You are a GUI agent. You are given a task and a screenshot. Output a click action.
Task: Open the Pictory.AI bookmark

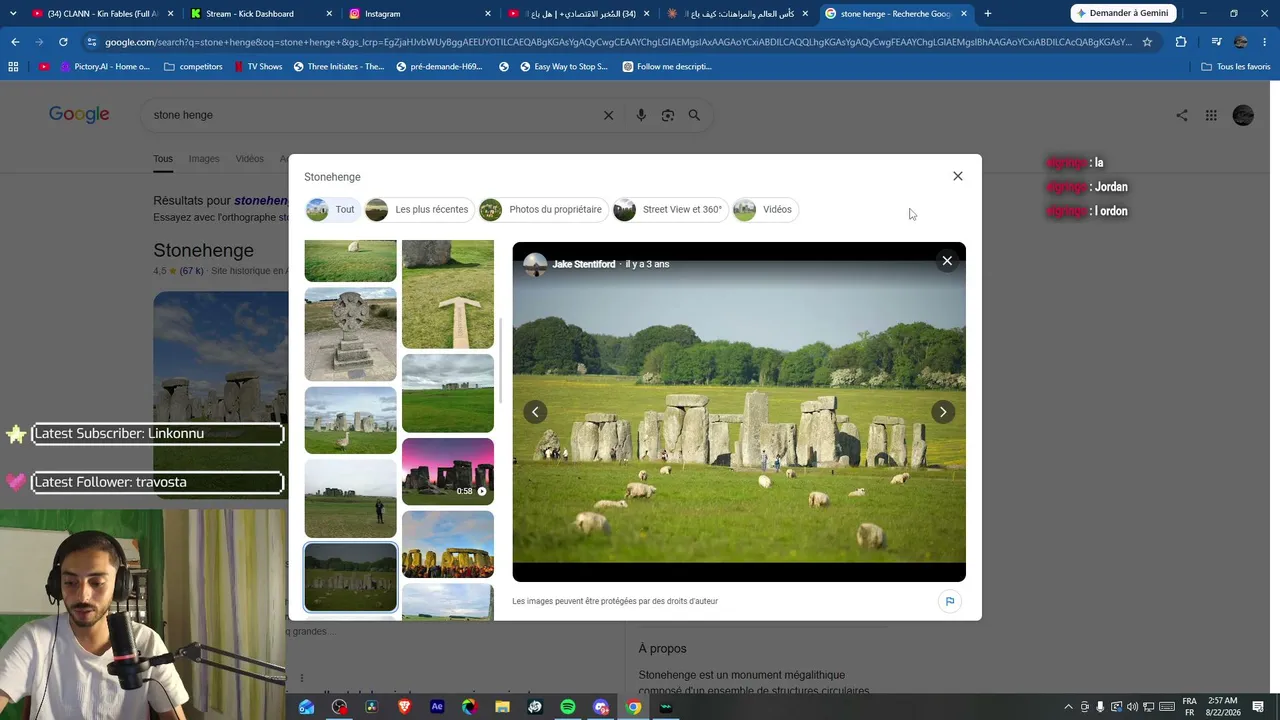point(95,67)
